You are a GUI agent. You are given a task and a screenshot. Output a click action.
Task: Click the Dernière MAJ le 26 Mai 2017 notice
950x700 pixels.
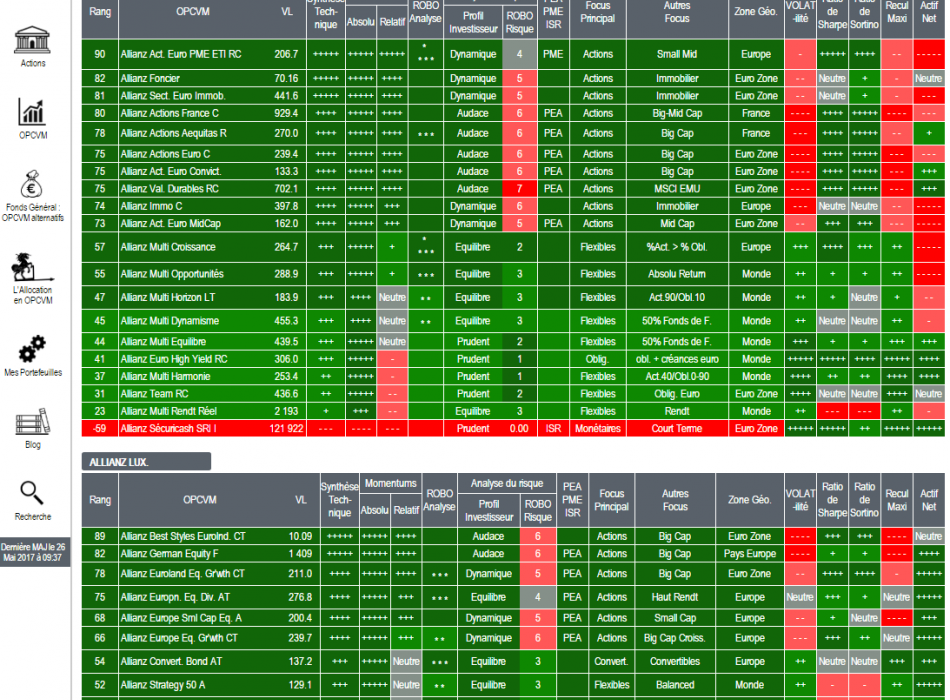(33, 552)
